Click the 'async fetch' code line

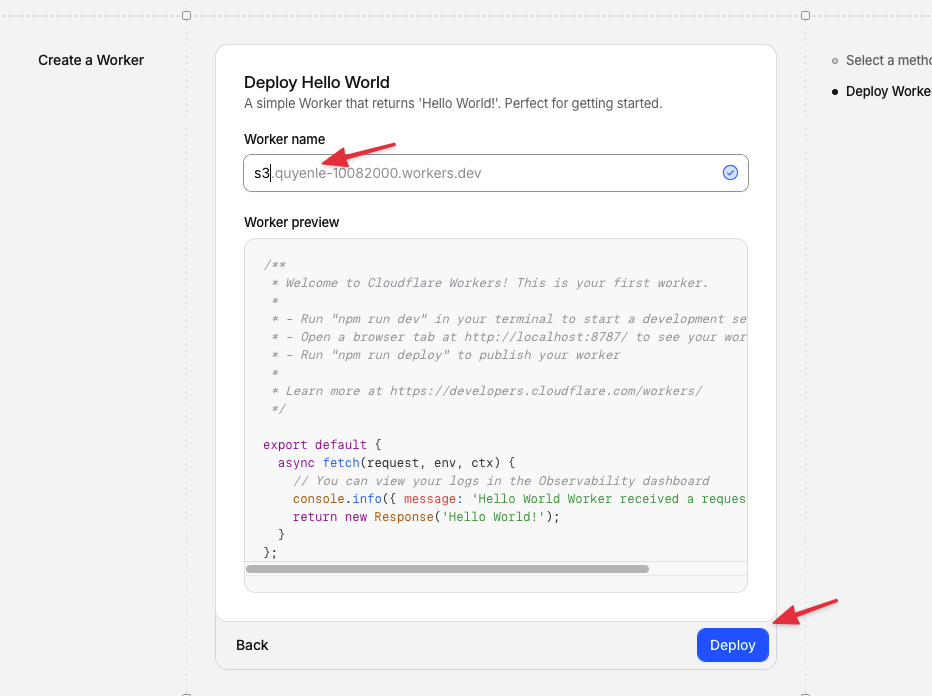click(x=396, y=463)
